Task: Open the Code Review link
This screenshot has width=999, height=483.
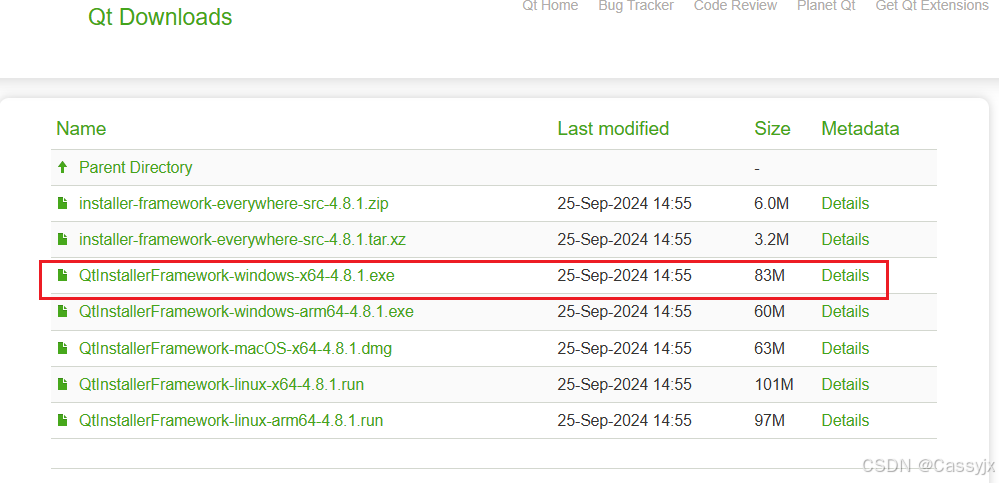Action: pos(735,6)
